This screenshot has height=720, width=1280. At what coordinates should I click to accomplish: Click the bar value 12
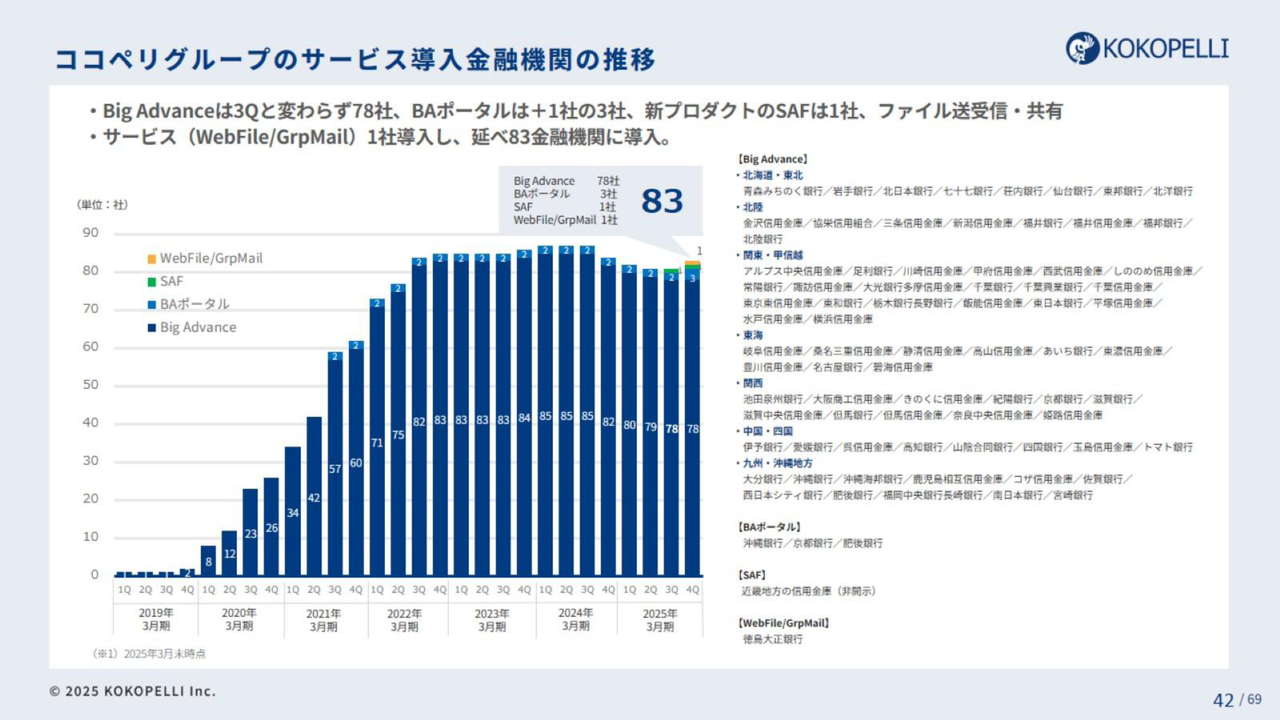229,553
